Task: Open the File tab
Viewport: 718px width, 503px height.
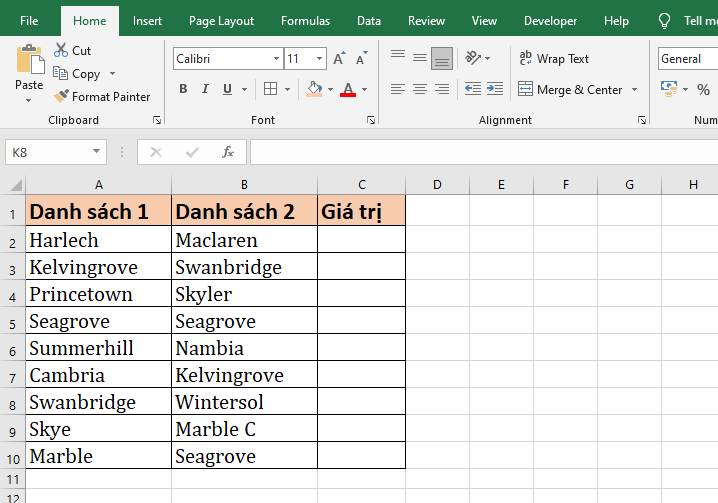Action: tap(29, 21)
